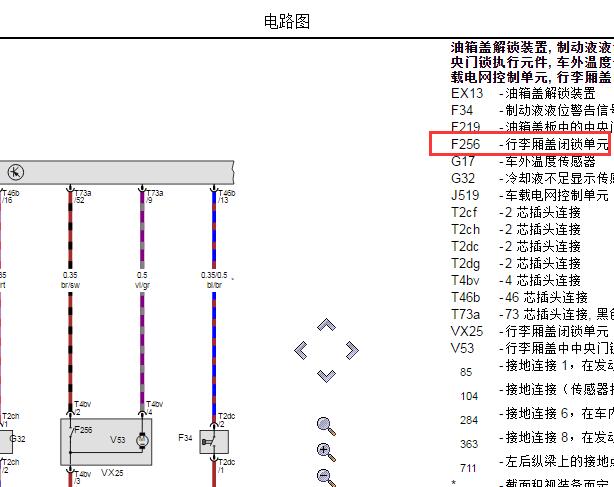Select the G32 legend entry
Viewport: 614px width, 487px height.
tap(532, 178)
